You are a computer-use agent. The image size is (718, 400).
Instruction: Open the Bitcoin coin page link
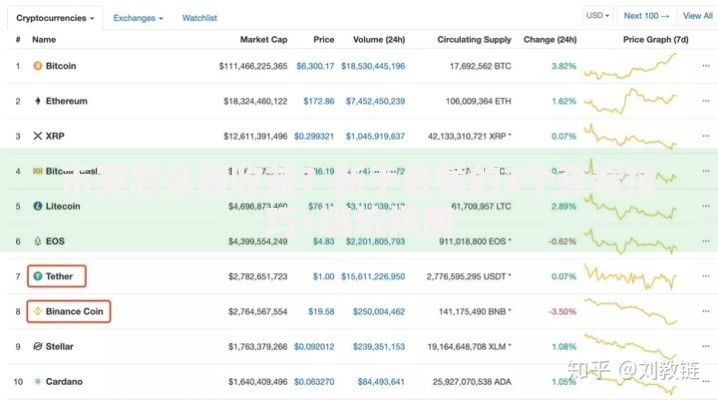[x=61, y=66]
